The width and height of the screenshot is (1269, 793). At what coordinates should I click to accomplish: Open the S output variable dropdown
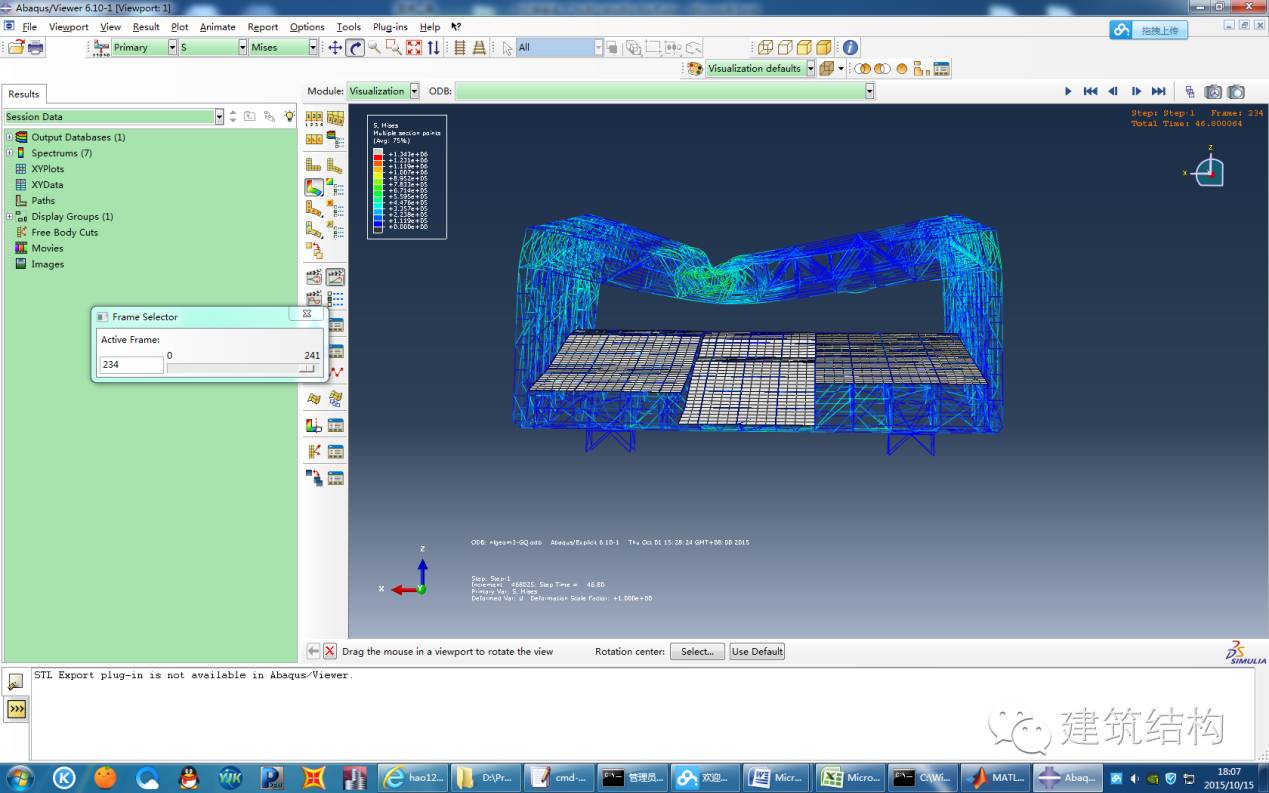242,47
